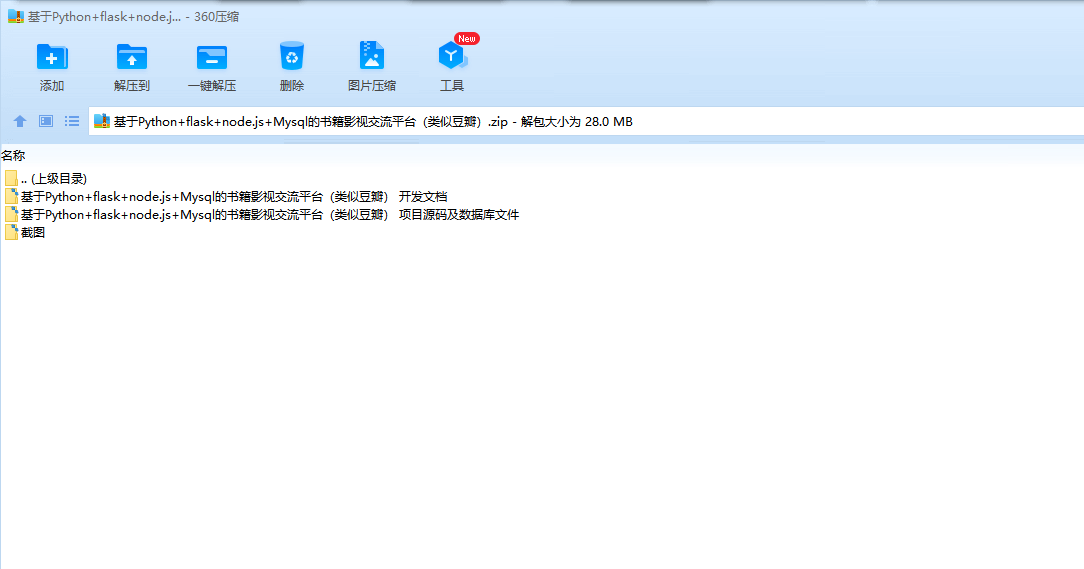Click the 360压缩 app icon in title bar

[15, 16]
